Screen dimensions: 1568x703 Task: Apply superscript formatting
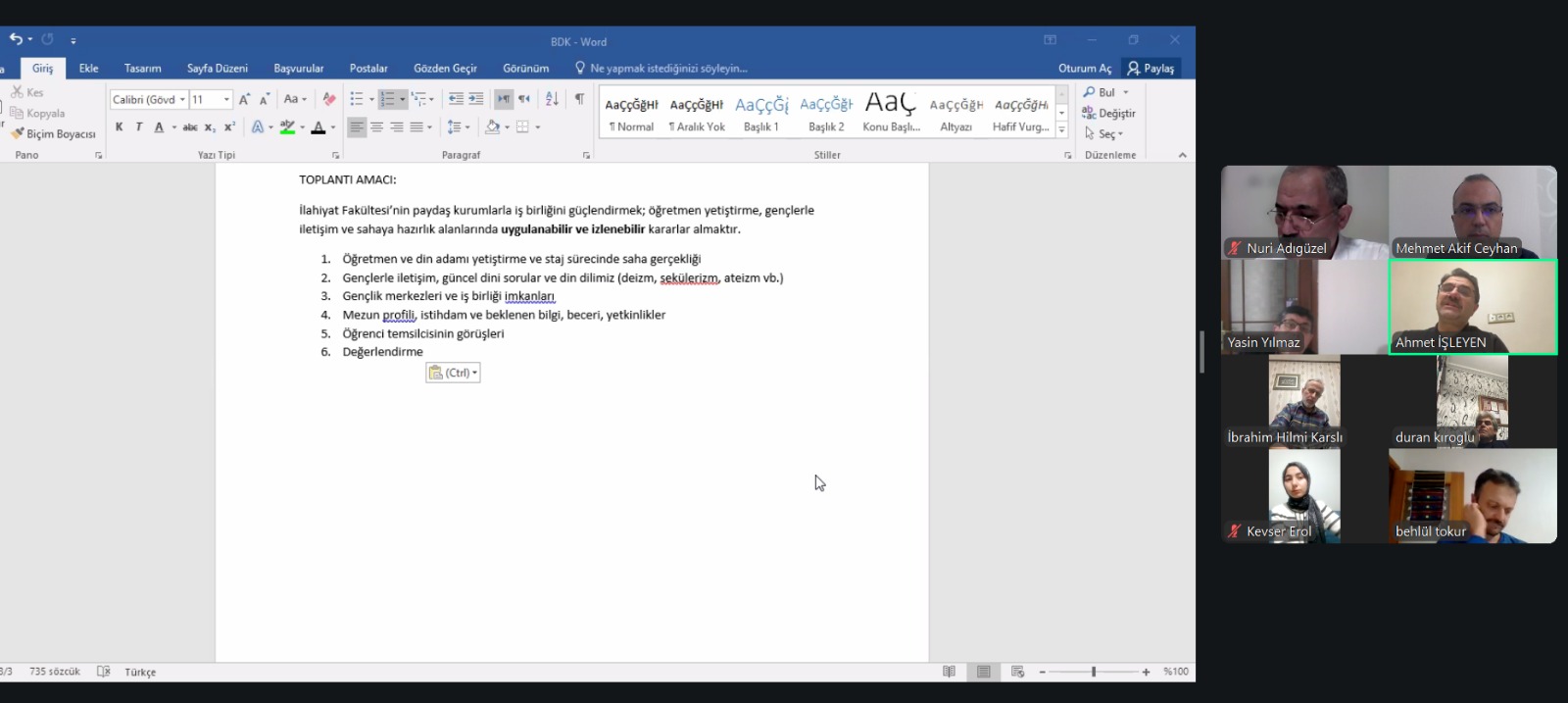pos(229,127)
